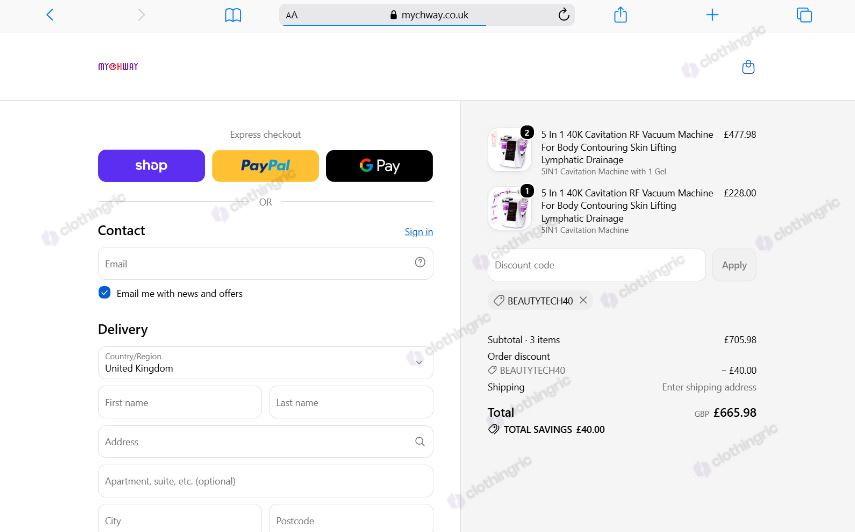This screenshot has height=532, width=855.
Task: Show all tabs overview icon
Action: (804, 15)
